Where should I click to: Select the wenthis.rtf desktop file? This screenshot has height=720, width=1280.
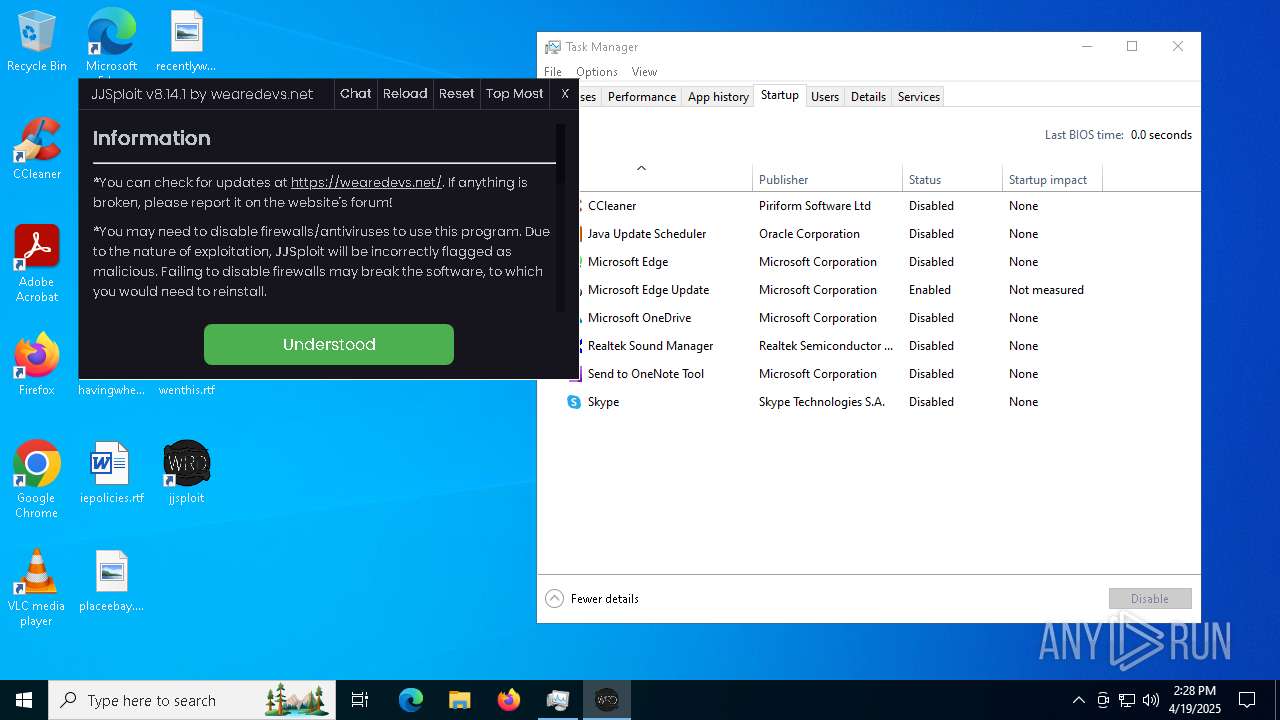pyautogui.click(x=186, y=390)
